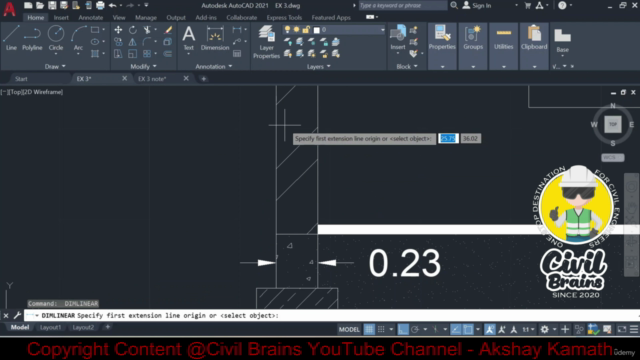Open the Manage ribbon tab
640x360 pixels.
click(146, 18)
